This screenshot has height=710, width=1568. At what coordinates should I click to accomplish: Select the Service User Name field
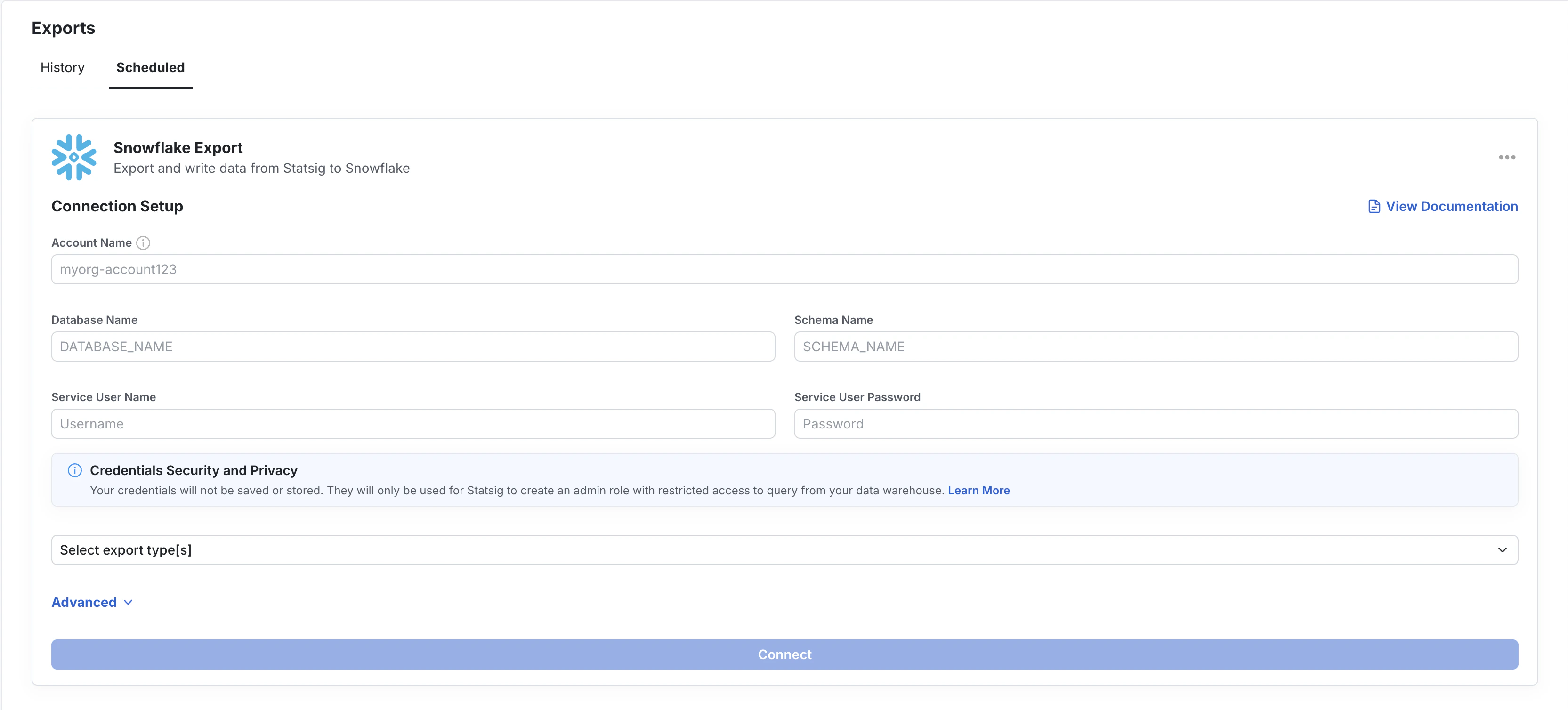[x=412, y=423]
